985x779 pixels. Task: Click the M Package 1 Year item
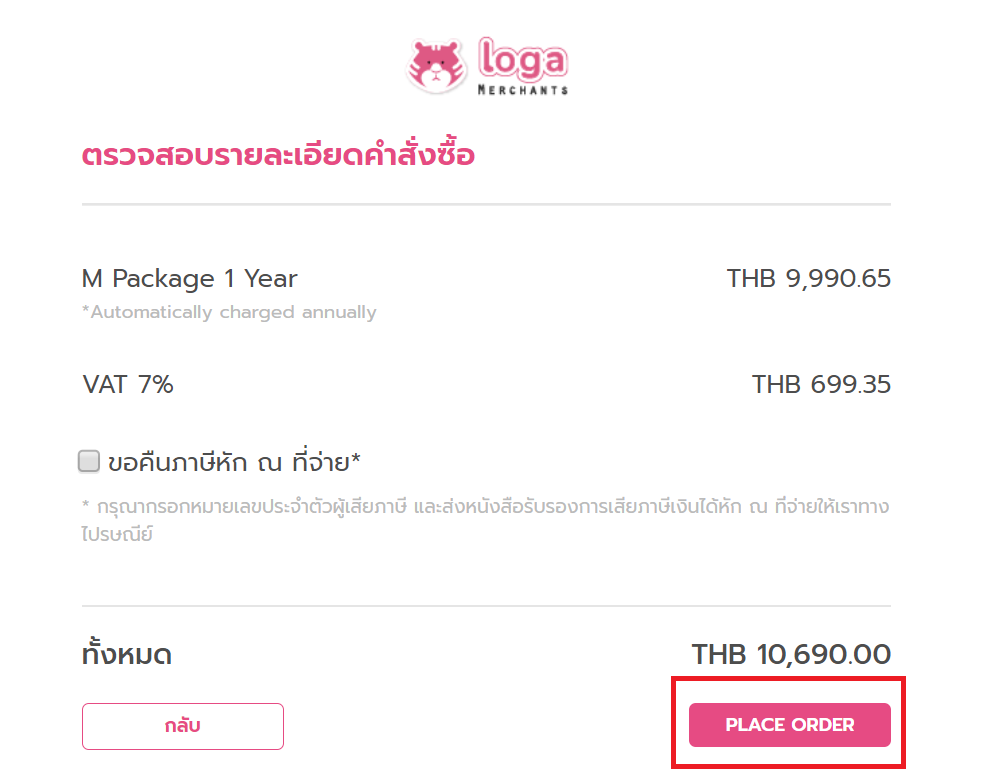pyautogui.click(x=190, y=278)
